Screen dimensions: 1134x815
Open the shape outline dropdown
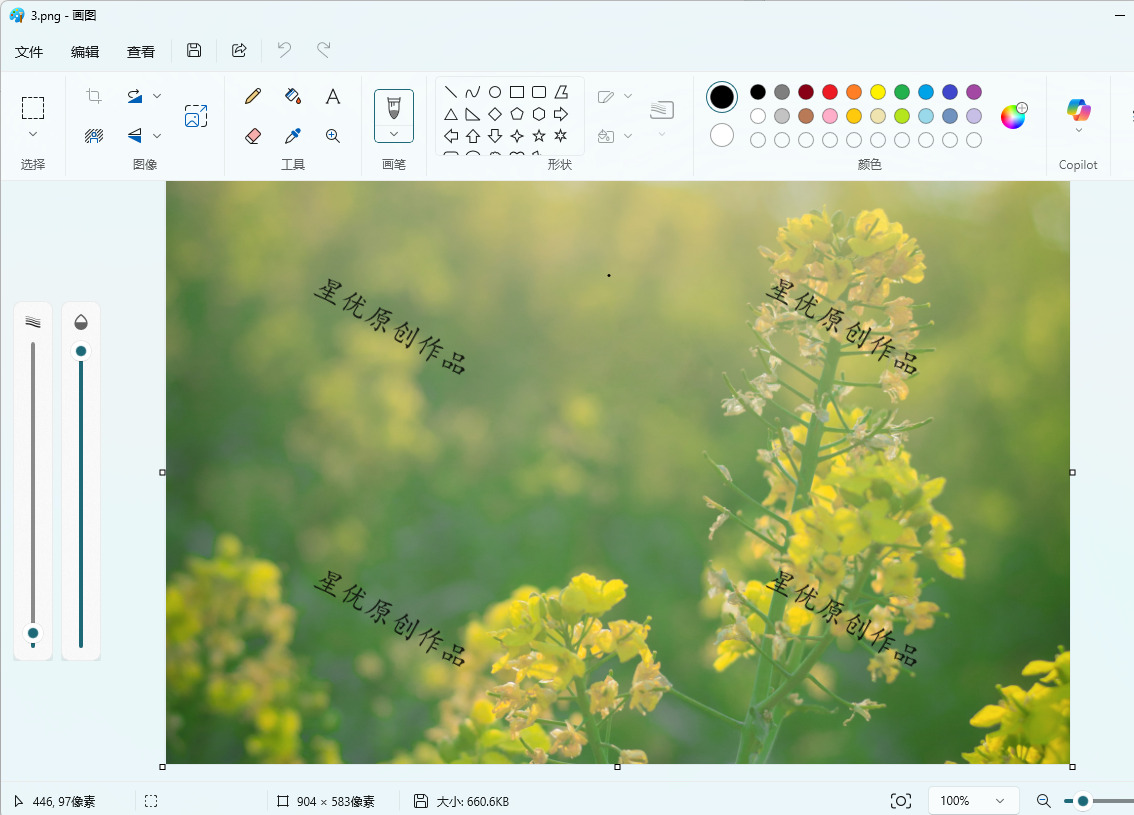coord(628,95)
